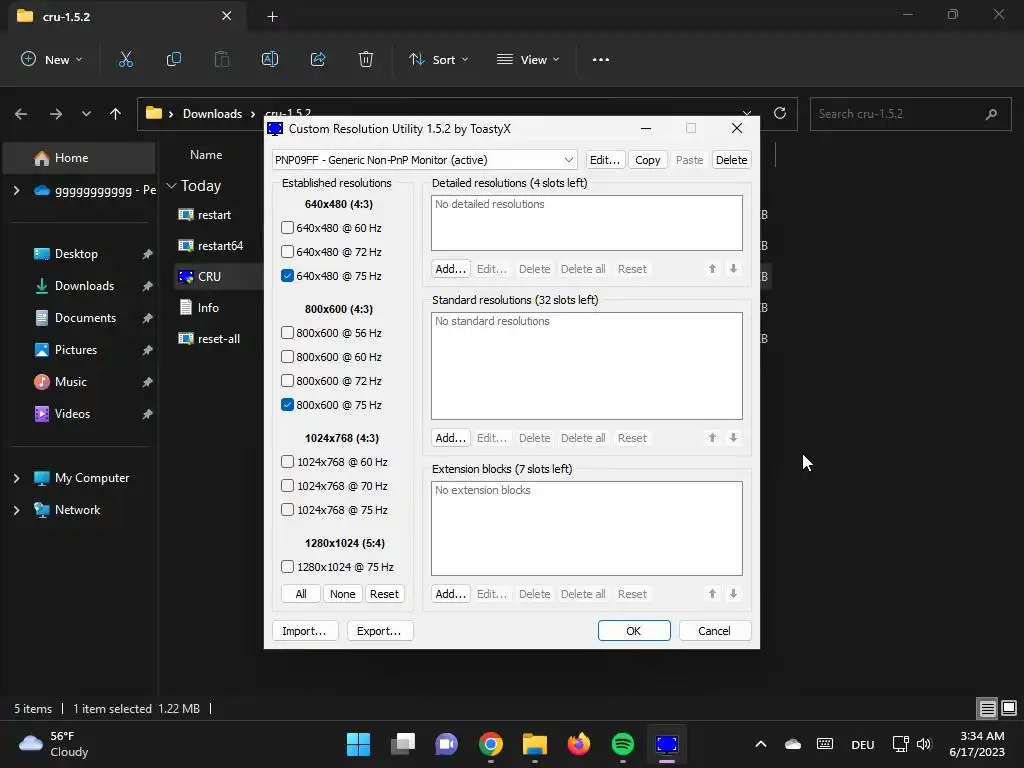Move detailed resolution up with the arrow
The image size is (1024, 768).
click(712, 268)
